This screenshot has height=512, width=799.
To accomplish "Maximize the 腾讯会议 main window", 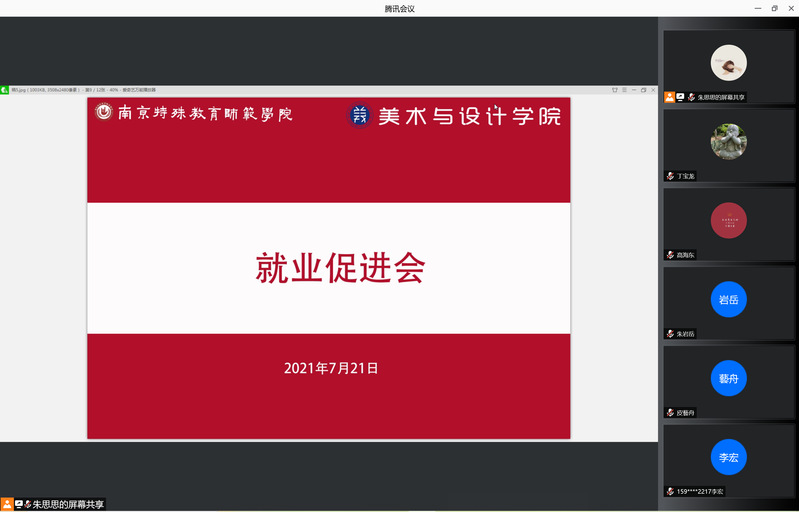I will (774, 8).
